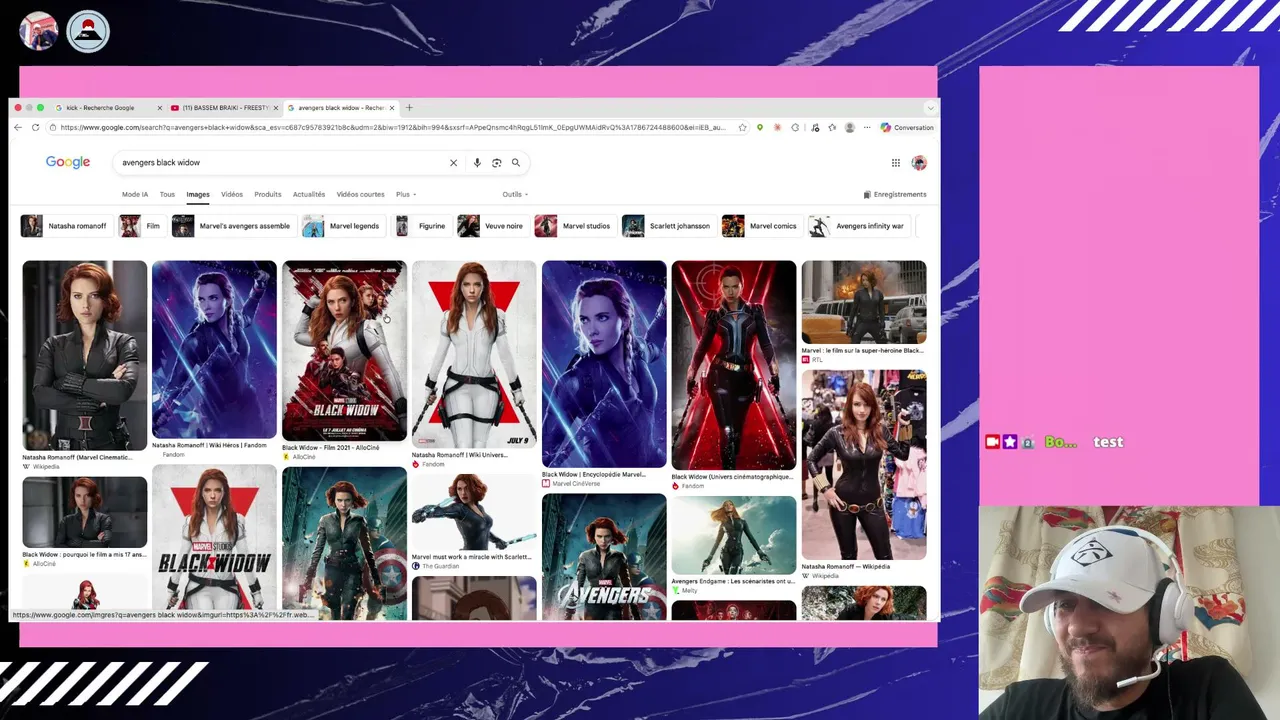Viewport: 1280px width, 720px height.
Task: Select the 'avengers black widow' browser tab
Action: pyautogui.click(x=341, y=108)
